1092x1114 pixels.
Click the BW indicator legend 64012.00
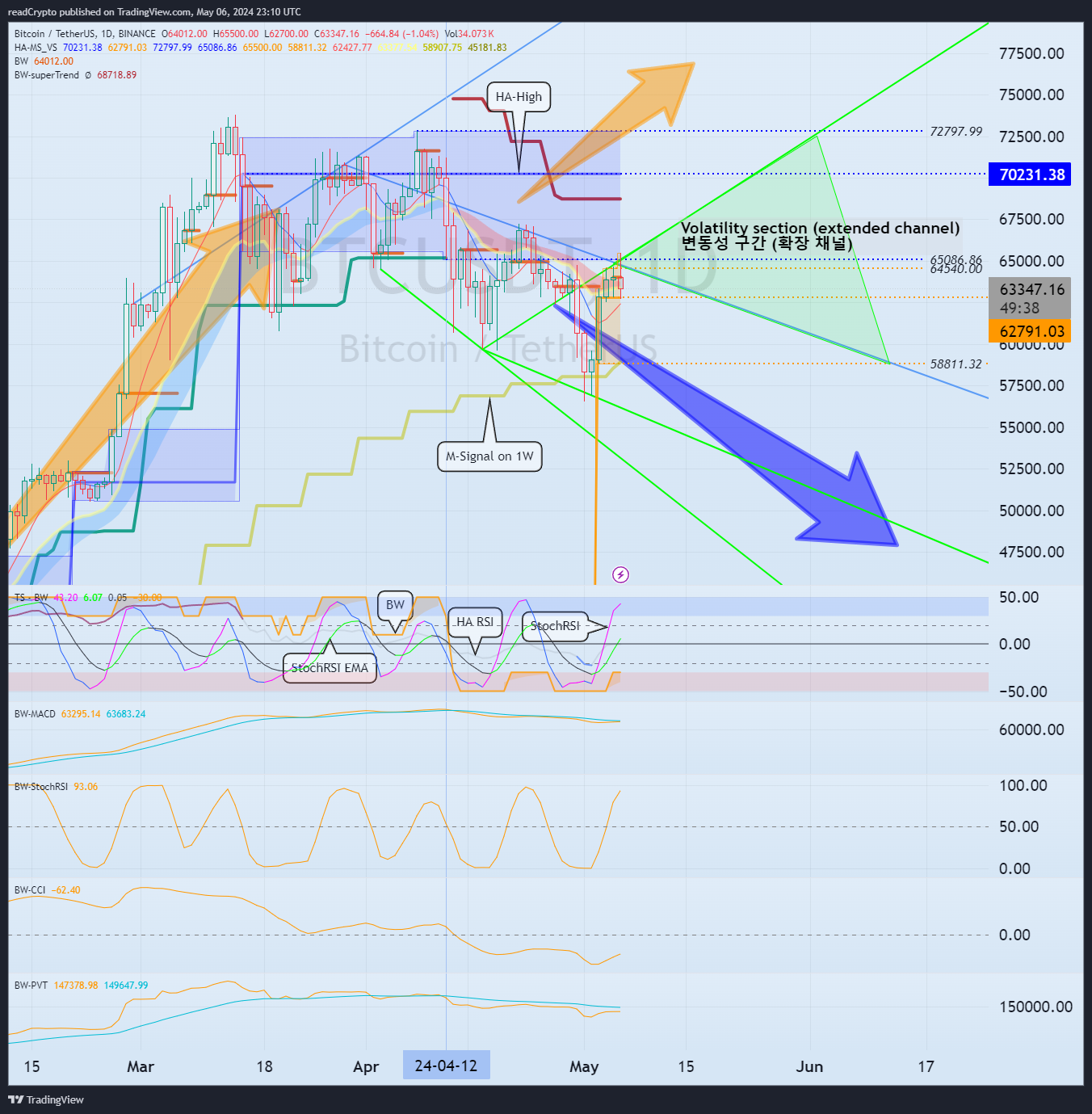pos(44,61)
